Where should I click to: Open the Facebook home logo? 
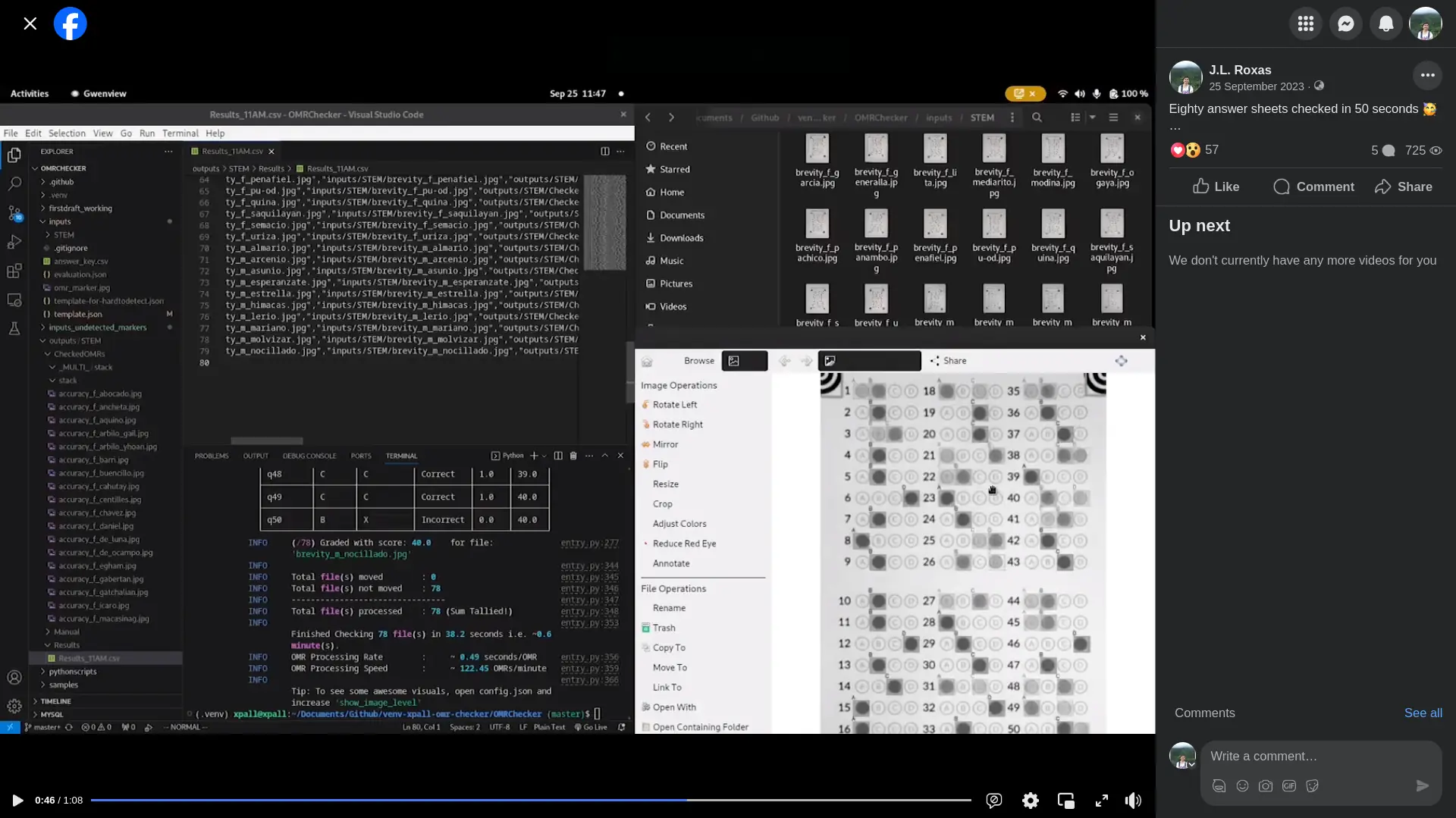tap(71, 24)
